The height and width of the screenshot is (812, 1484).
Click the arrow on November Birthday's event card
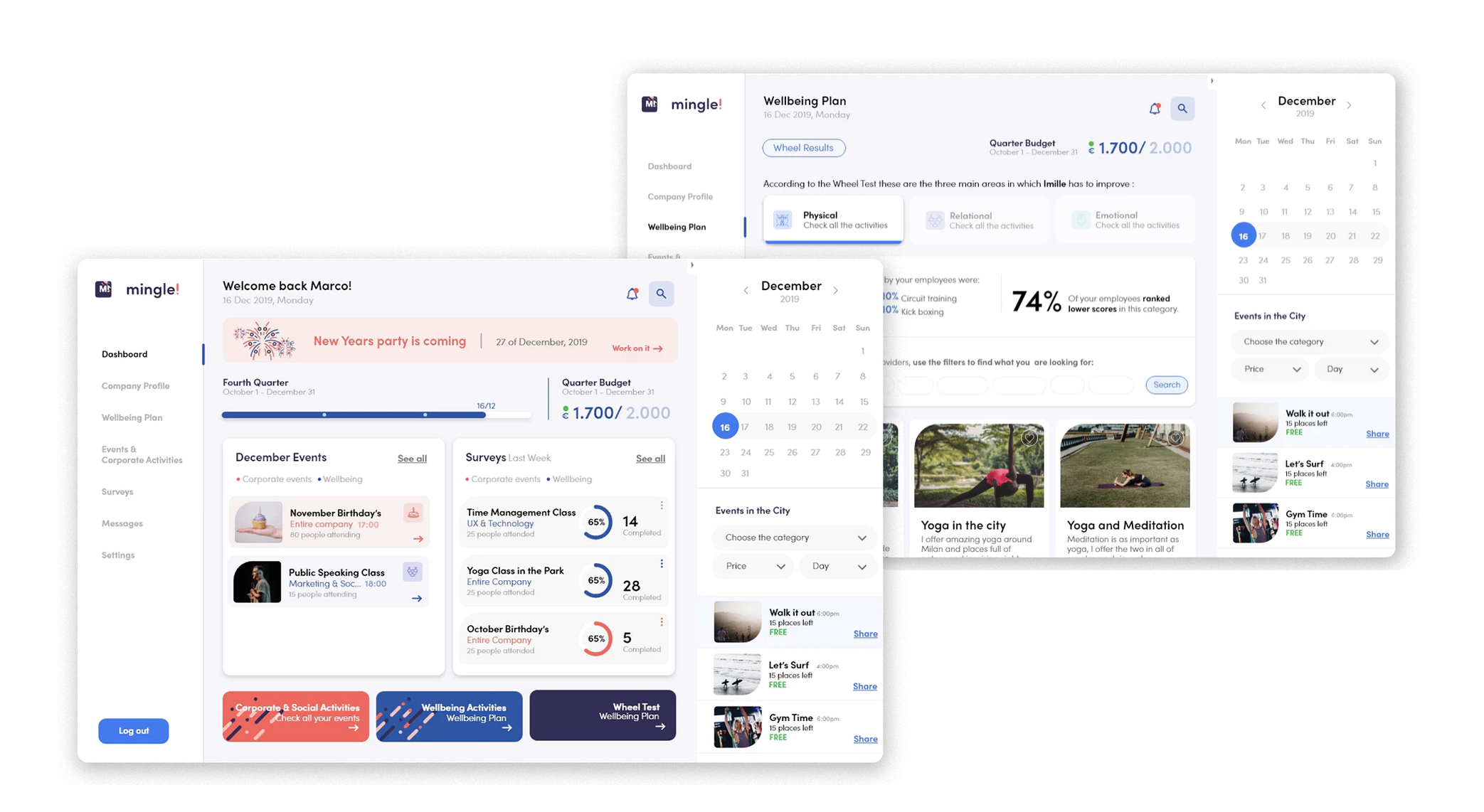pyautogui.click(x=418, y=539)
